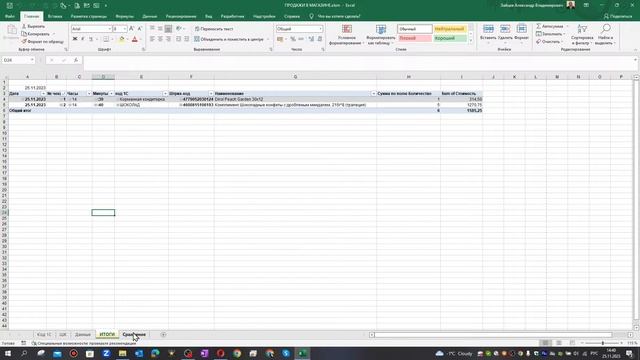Screen dimensions: 640x360
Task: Increase the number of decimal places
Action: tap(311, 39)
